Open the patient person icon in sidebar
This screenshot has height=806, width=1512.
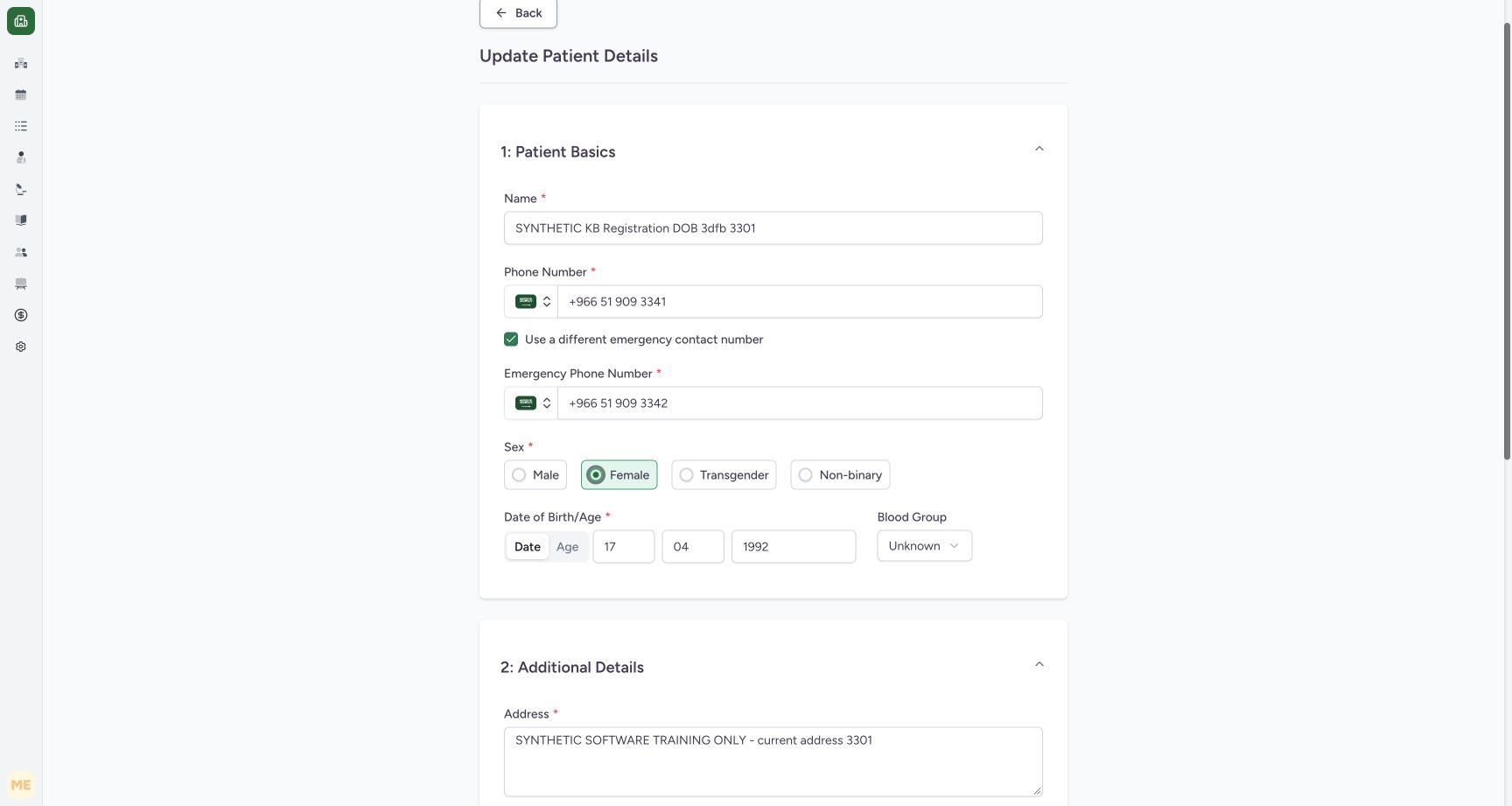click(x=21, y=158)
